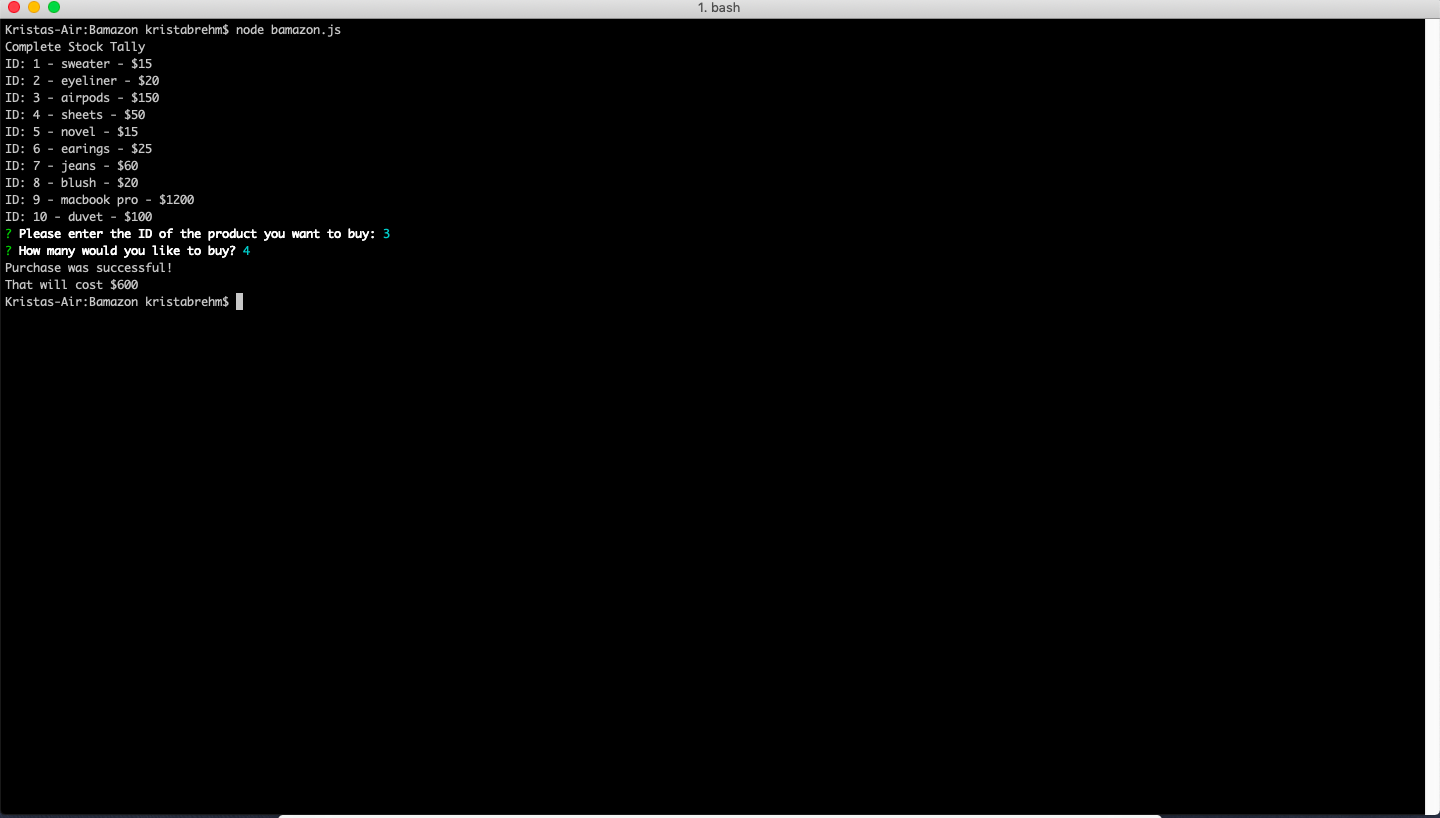Click the 'node bamazon.js' command text
This screenshot has height=818, width=1440.
click(288, 30)
